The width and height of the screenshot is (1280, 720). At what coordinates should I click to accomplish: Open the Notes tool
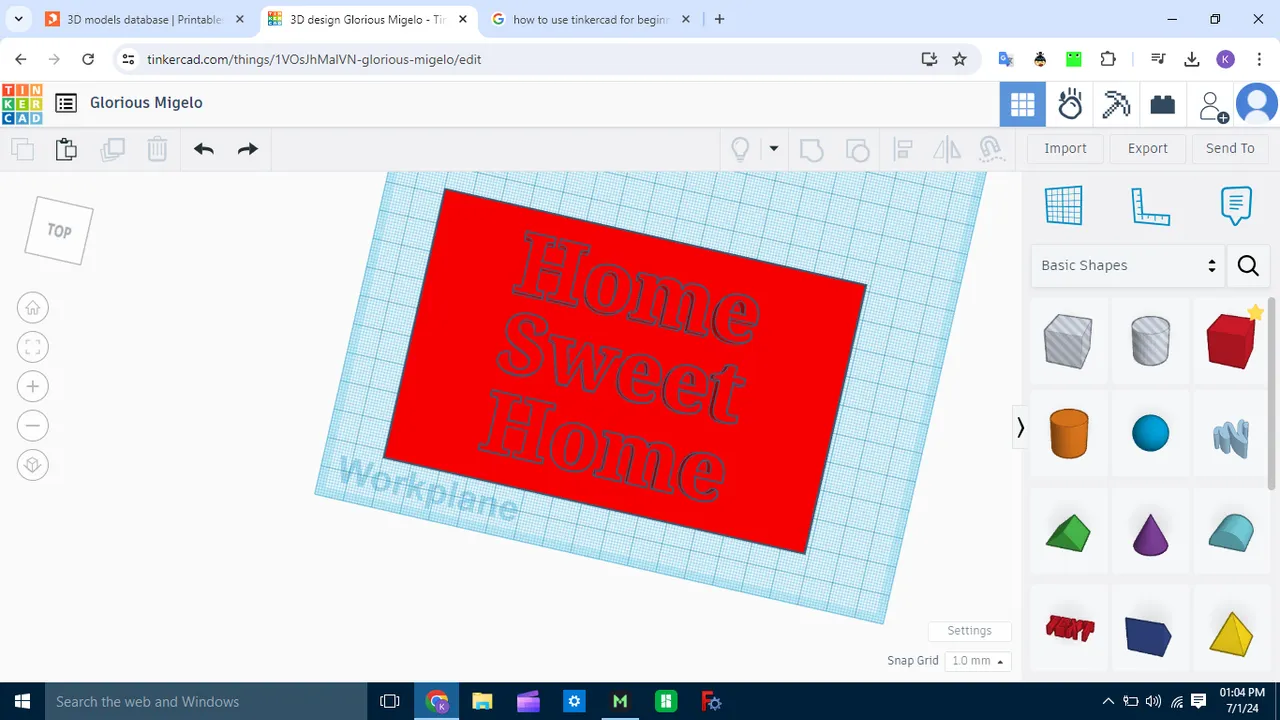pyautogui.click(x=1236, y=205)
